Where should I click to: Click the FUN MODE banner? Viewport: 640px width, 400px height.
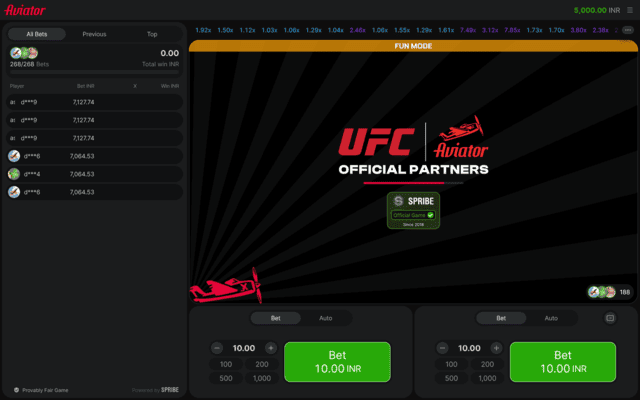pos(413,46)
